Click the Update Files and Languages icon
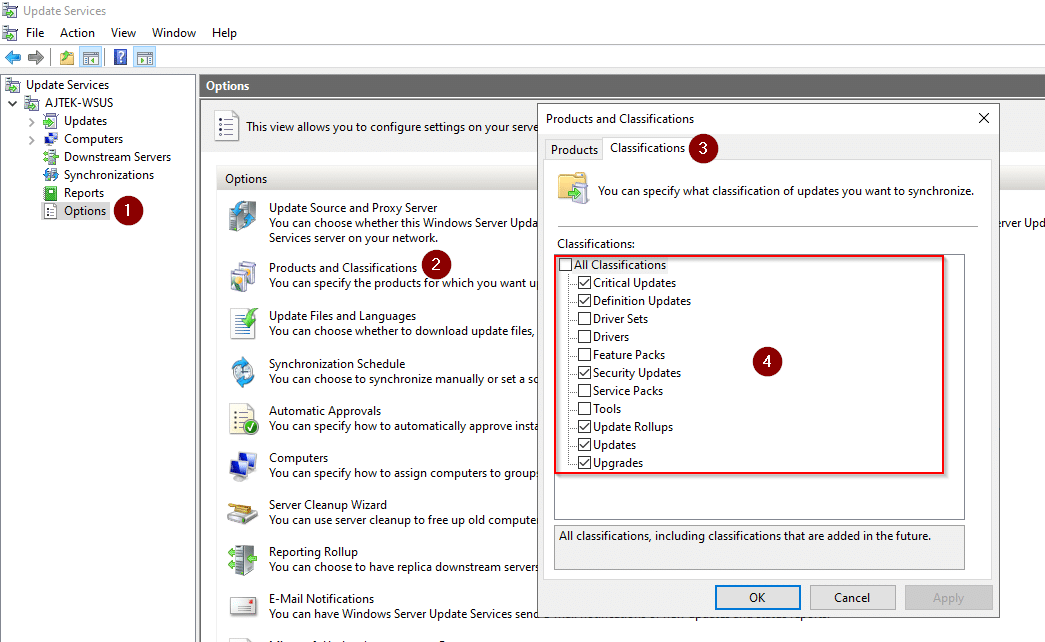 coord(243,323)
